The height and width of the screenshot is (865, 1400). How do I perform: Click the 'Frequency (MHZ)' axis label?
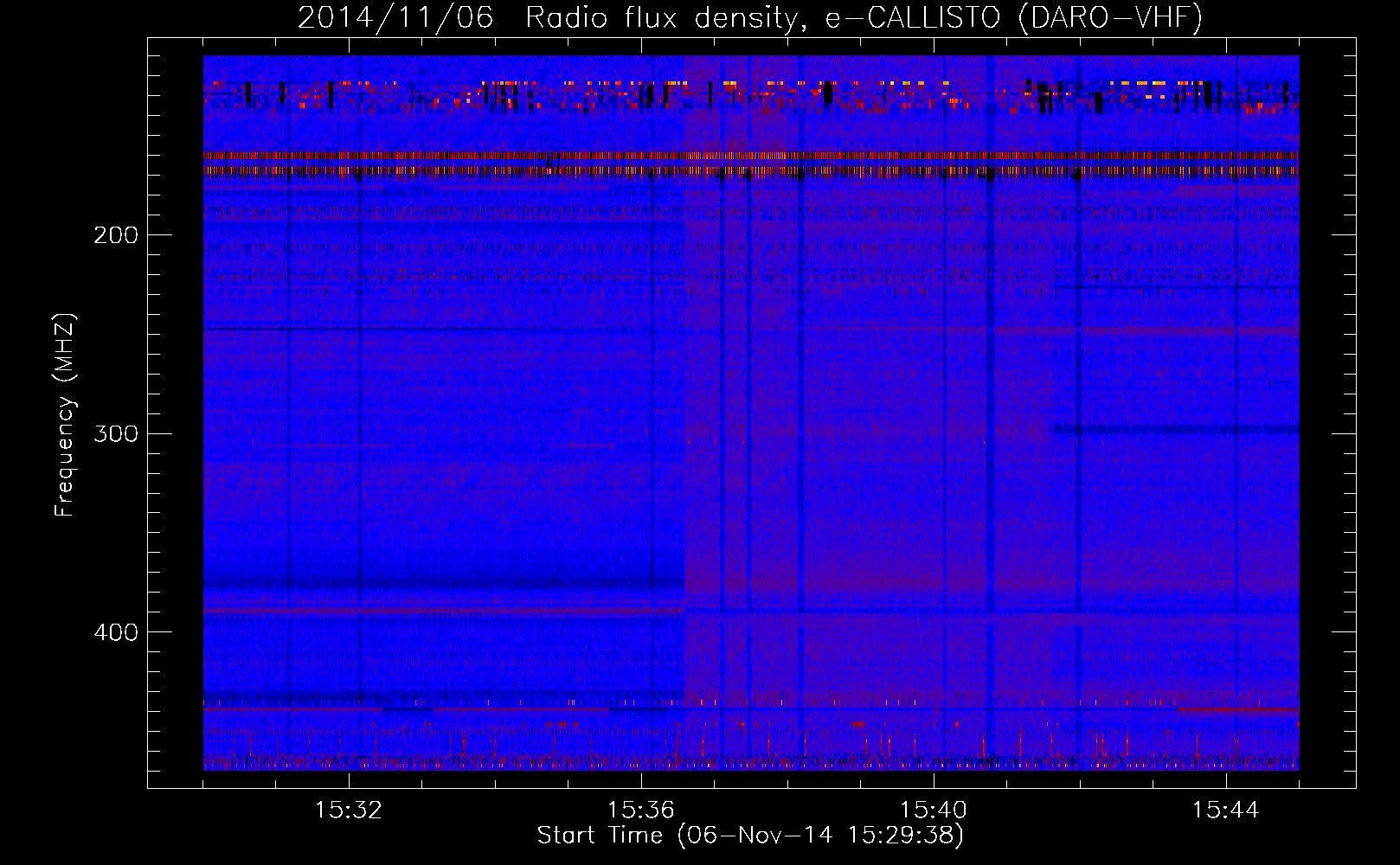coord(65,414)
